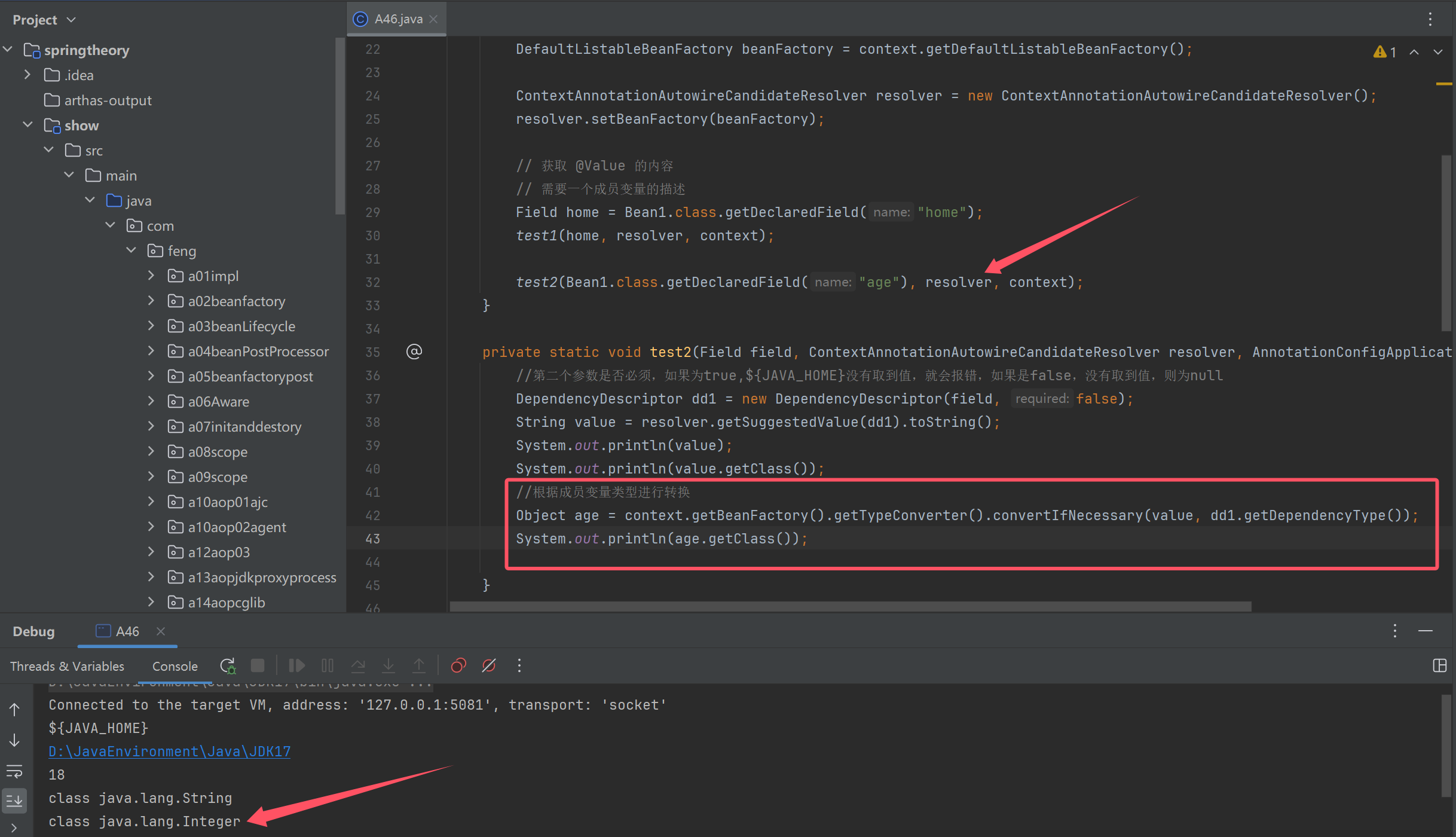Click the editor horizontal scrollbar
The image size is (1456, 837).
(850, 606)
